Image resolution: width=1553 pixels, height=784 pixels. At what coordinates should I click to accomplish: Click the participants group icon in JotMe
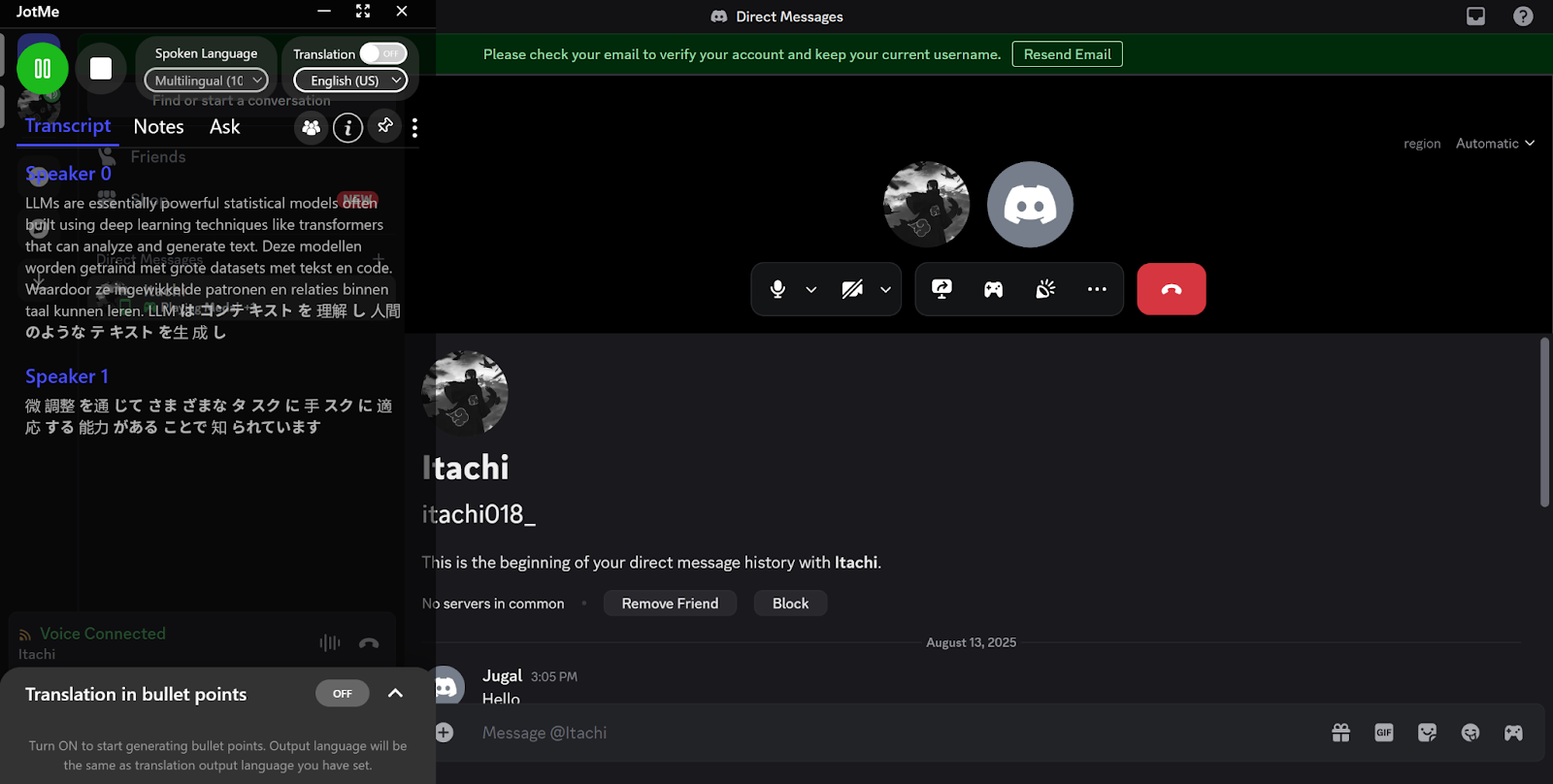coord(311,127)
